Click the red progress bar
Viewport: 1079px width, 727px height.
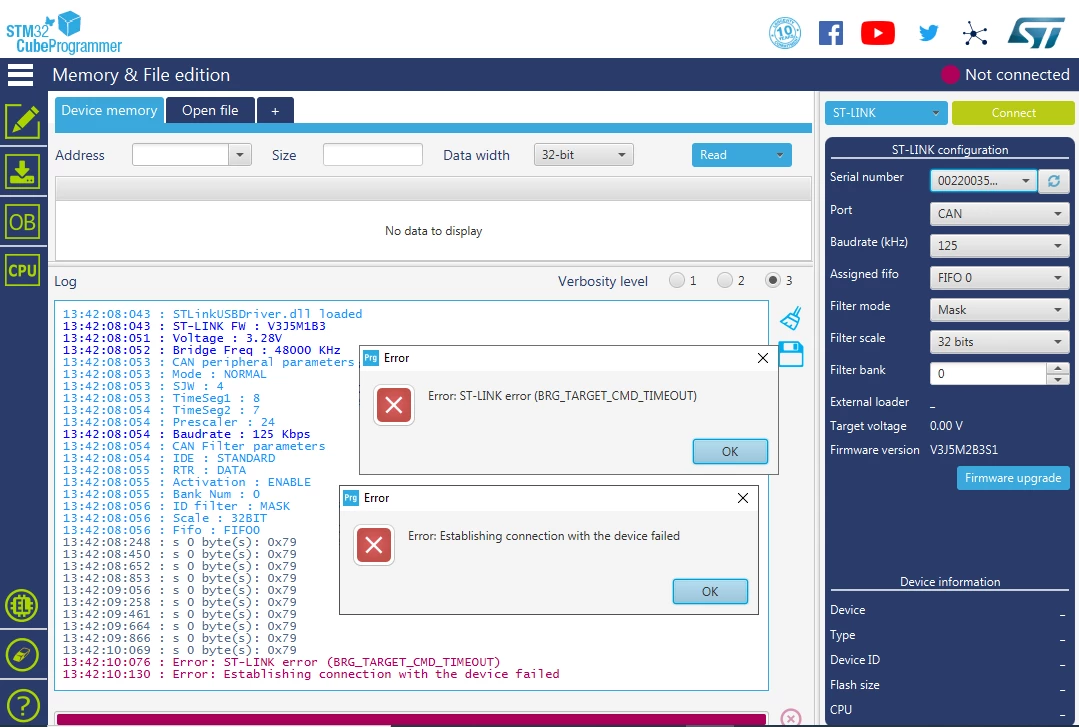[x=412, y=719]
